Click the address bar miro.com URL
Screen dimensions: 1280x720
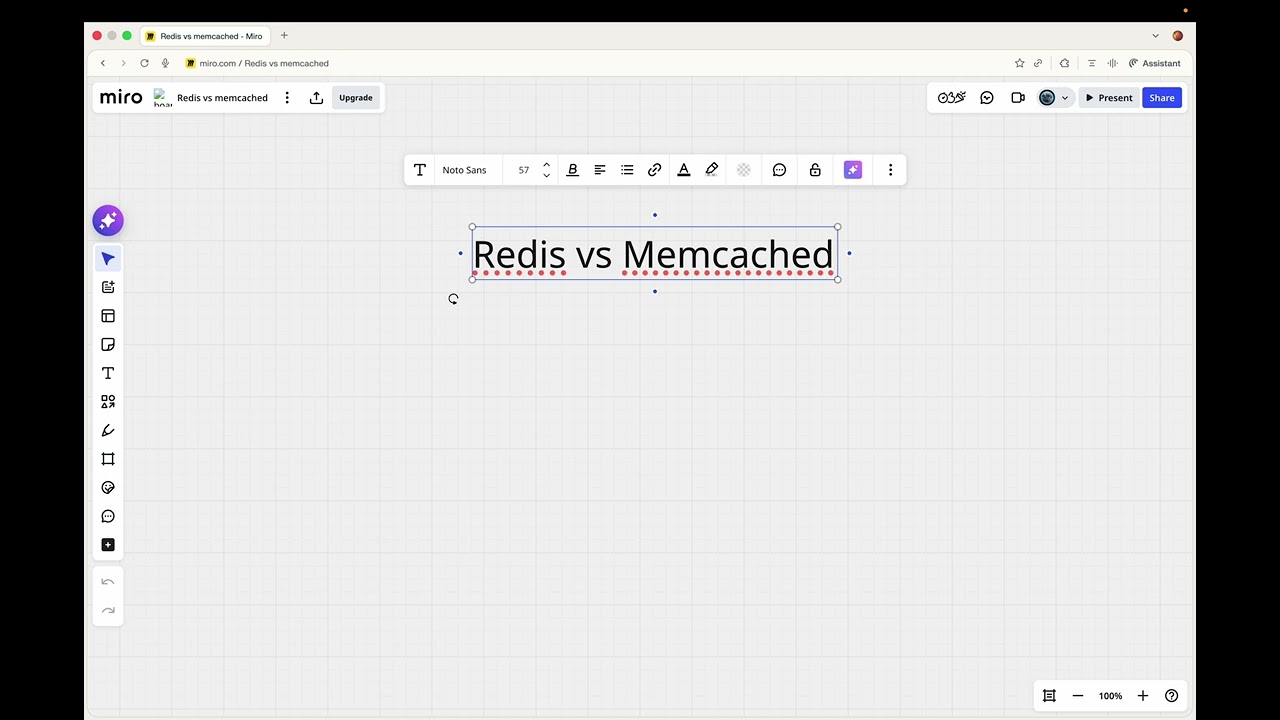(264, 63)
